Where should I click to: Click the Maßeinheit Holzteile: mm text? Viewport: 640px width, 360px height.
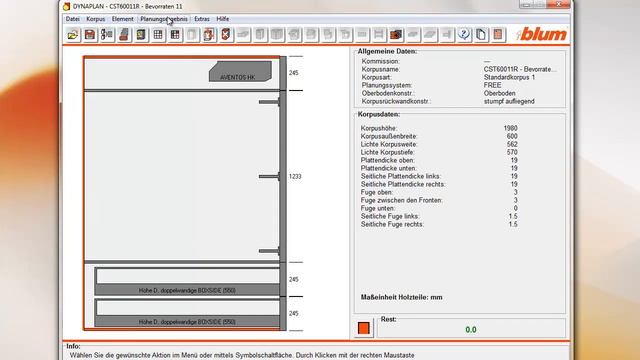coord(402,297)
